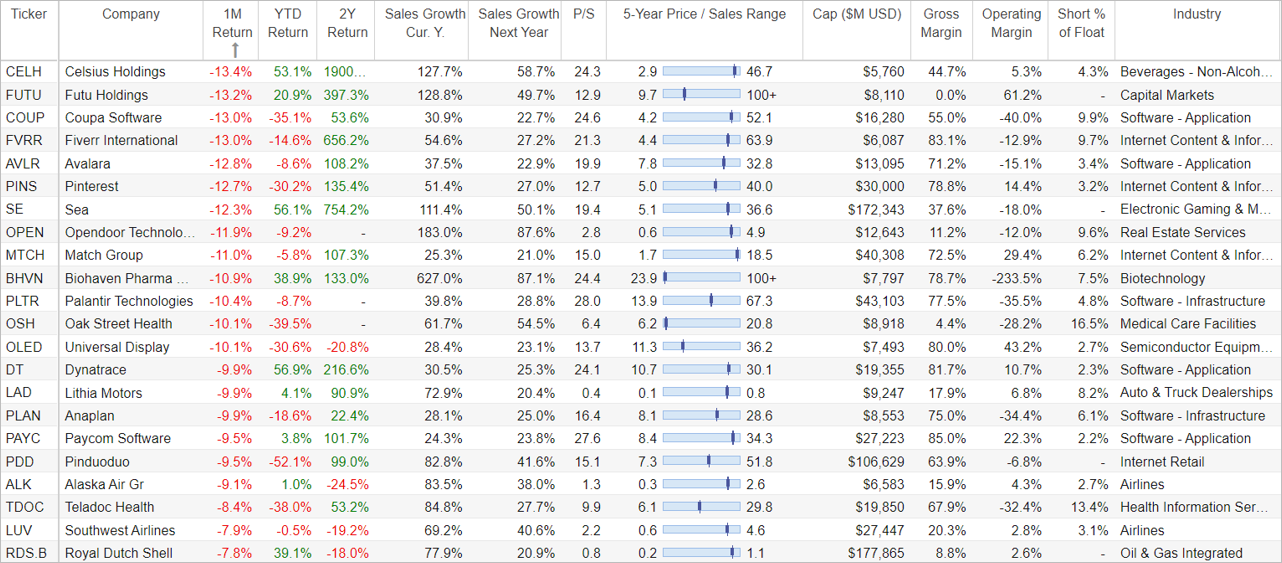Click the FUTU price/sales range bar

coord(702,95)
